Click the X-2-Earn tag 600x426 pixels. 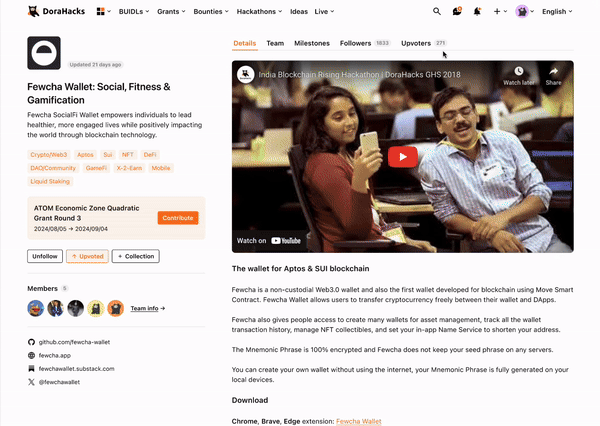pyautogui.click(x=129, y=168)
